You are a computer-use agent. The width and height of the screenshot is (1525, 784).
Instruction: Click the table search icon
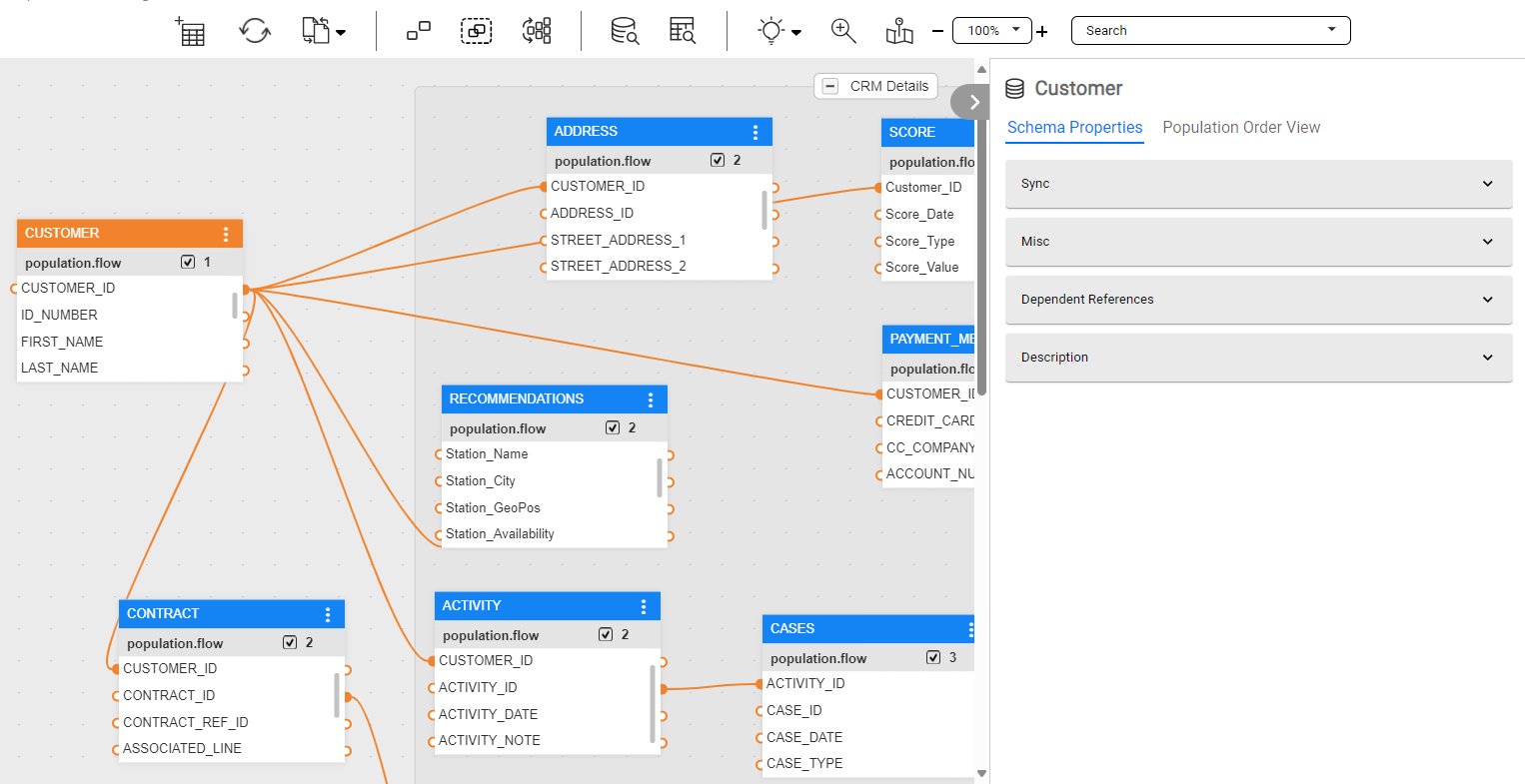pyautogui.click(x=683, y=31)
